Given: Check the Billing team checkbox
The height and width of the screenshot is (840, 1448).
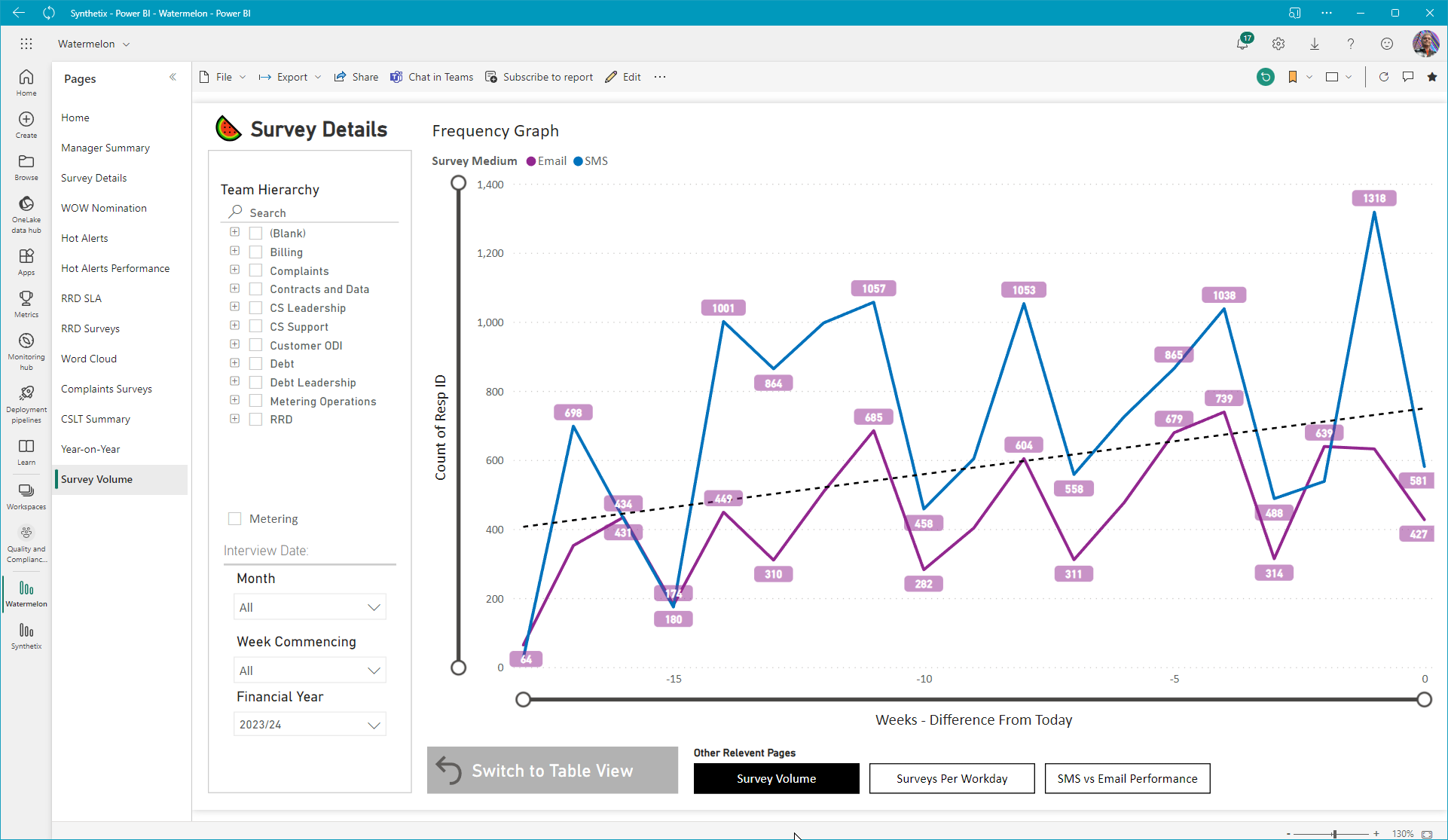Looking at the screenshot, I should pyautogui.click(x=255, y=252).
